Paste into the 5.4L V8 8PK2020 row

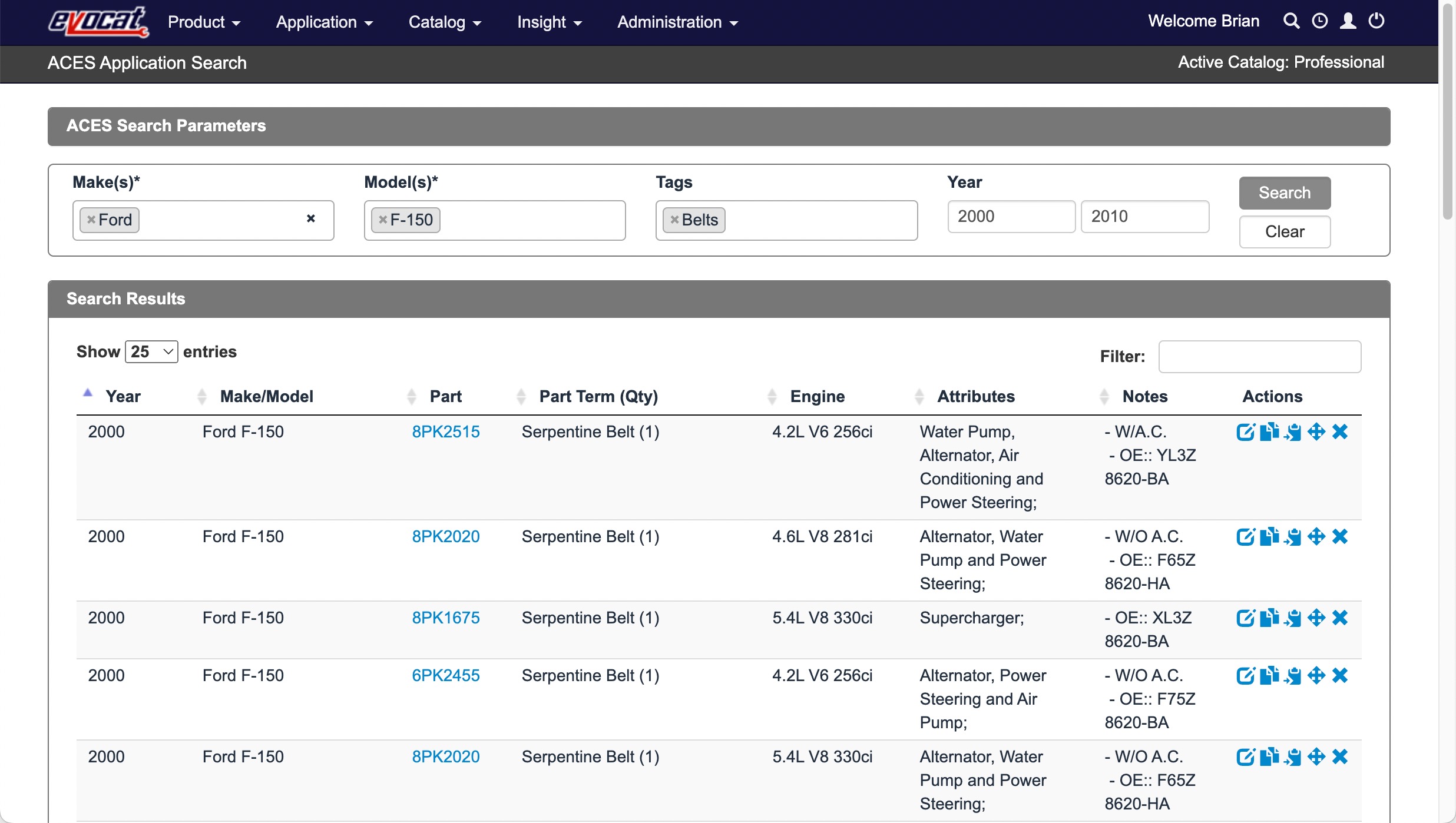click(x=1293, y=756)
